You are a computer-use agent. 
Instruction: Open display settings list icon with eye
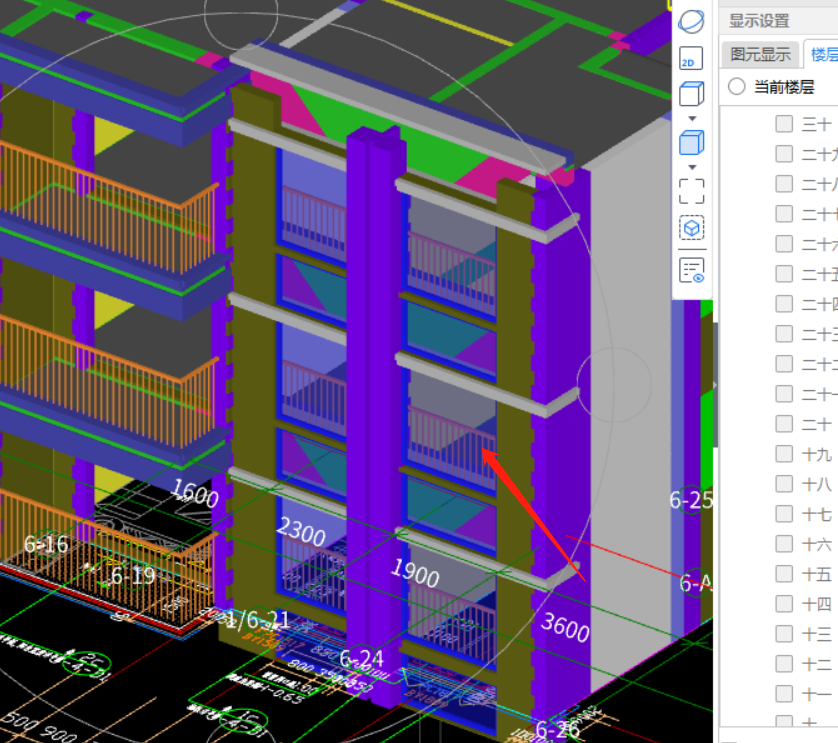(x=692, y=270)
